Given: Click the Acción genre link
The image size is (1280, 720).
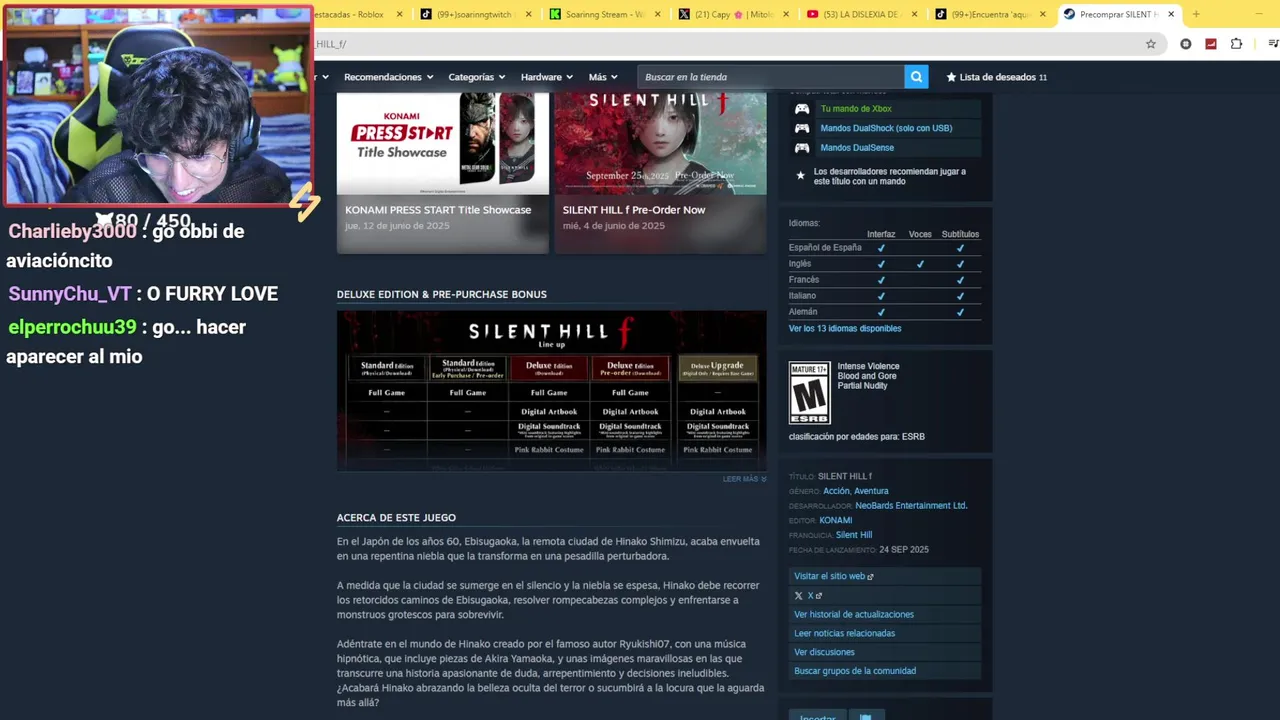Looking at the screenshot, I should click(836, 491).
